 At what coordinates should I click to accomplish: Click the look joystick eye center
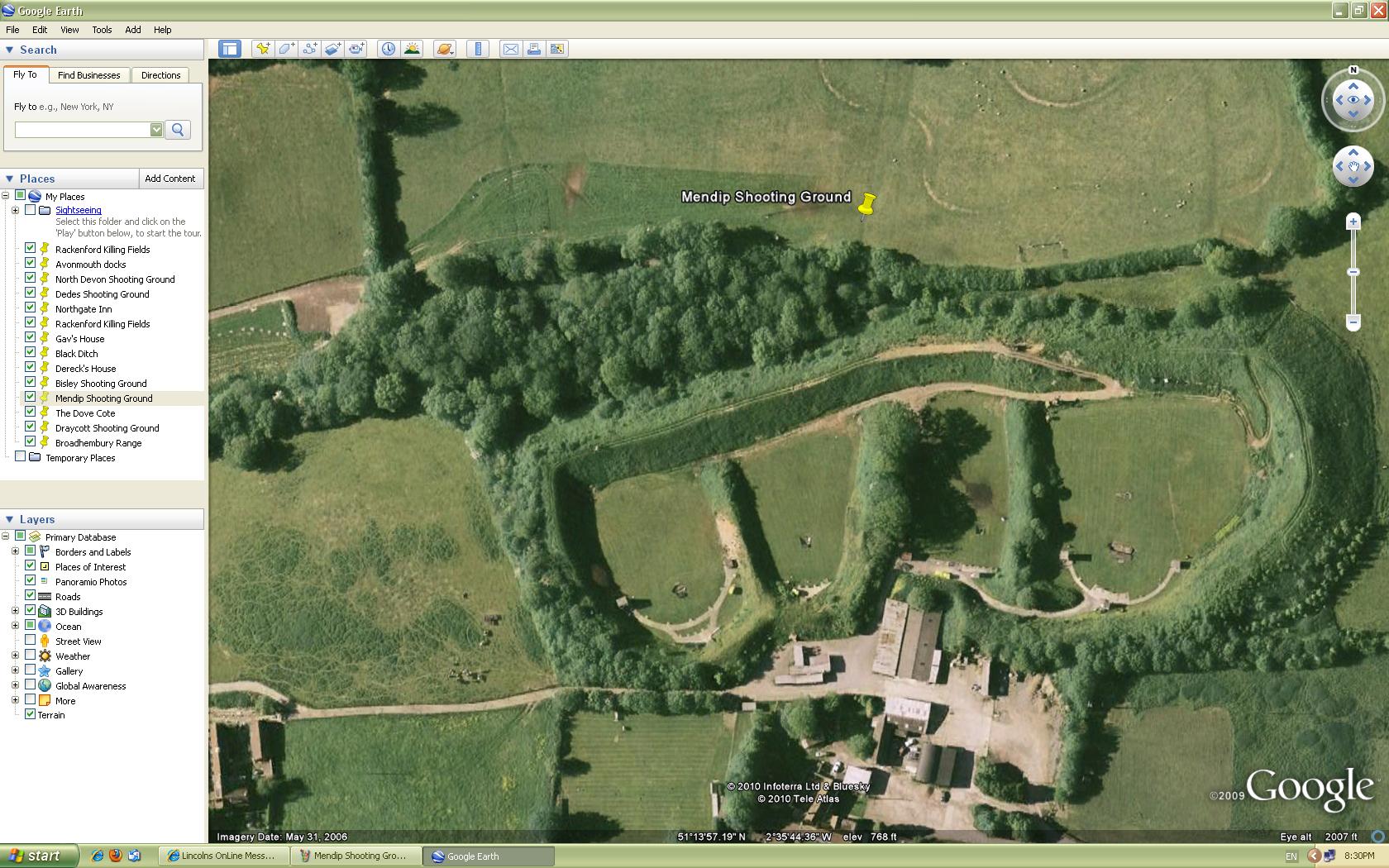[1353, 101]
